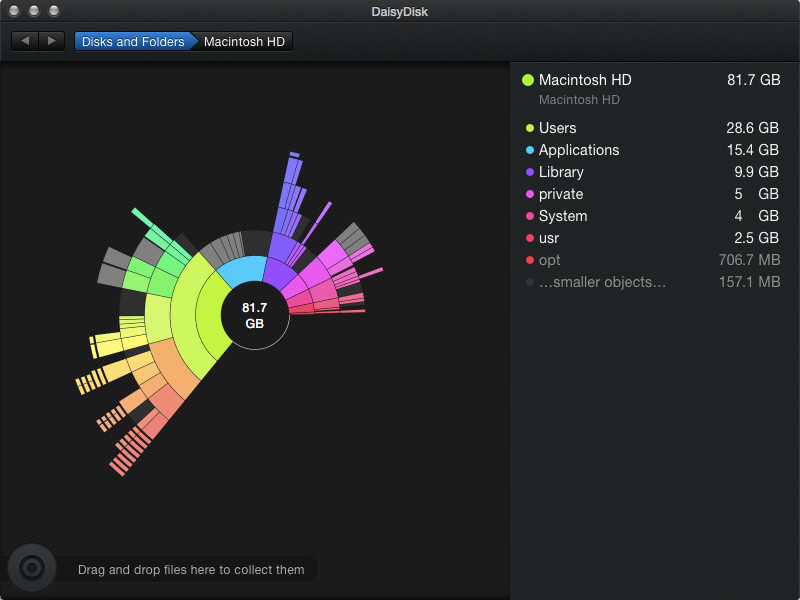Click the large green Macintosh HD dot
Image resolution: width=800 pixels, height=600 pixels.
point(528,80)
